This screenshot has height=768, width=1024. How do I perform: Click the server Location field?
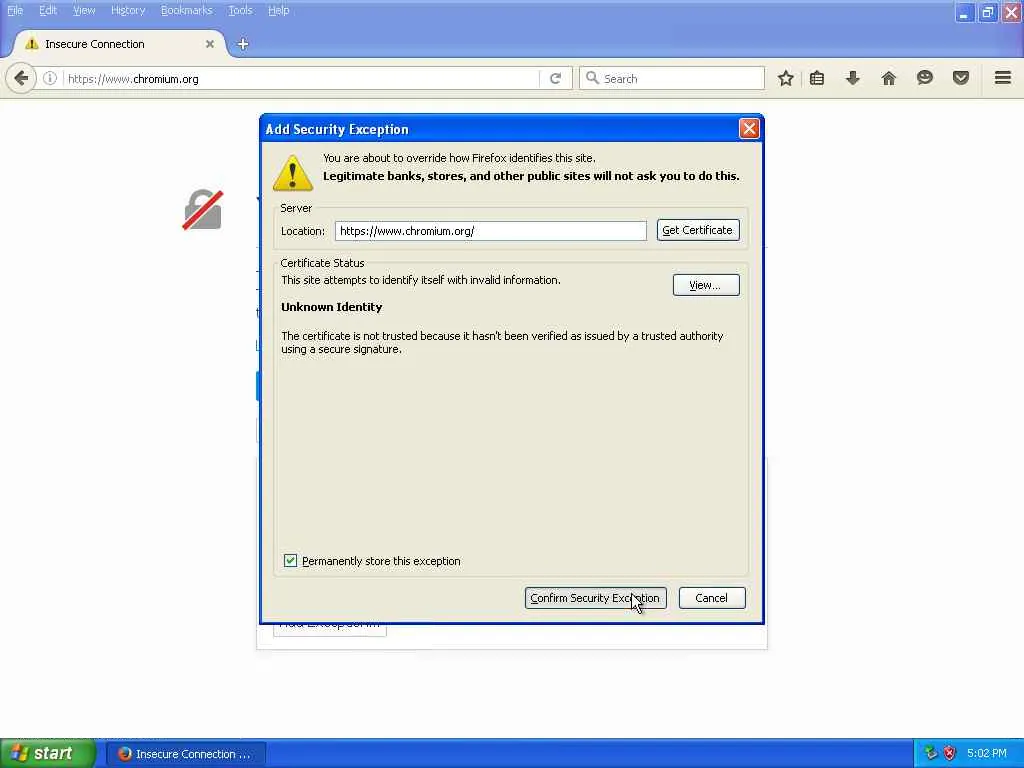tap(490, 231)
